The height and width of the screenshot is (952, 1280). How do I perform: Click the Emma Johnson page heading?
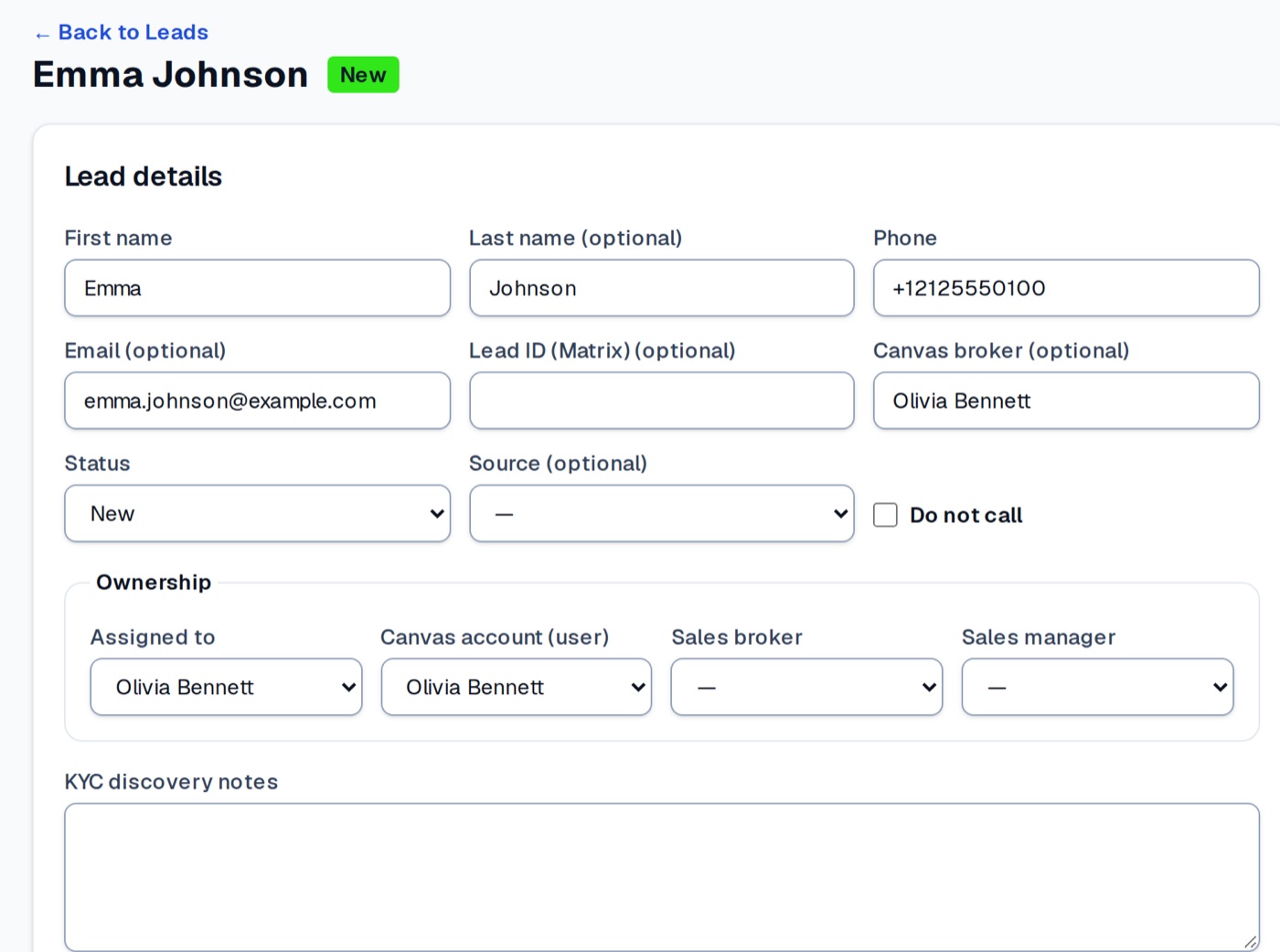[170, 75]
